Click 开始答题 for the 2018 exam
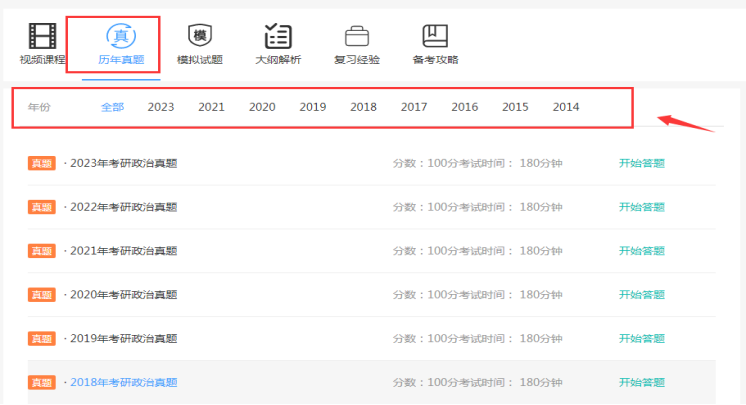 click(642, 383)
